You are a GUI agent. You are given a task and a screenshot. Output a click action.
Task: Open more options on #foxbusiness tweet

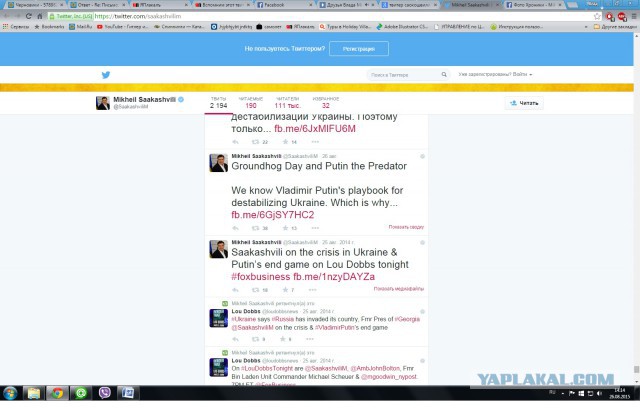coord(313,289)
